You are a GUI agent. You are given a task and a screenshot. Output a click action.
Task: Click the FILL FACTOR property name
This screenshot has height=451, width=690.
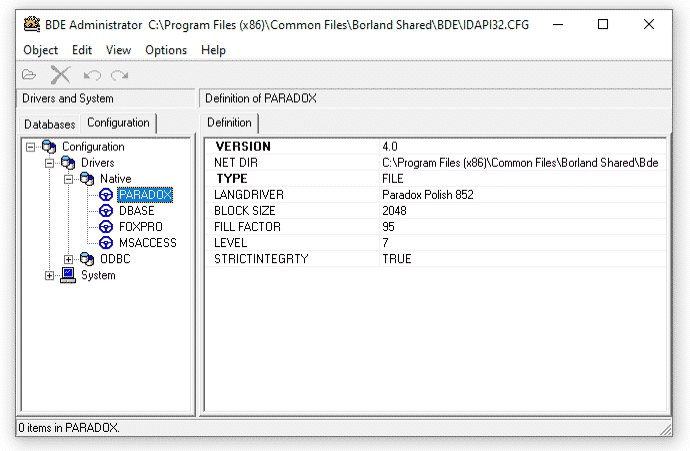[x=247, y=227]
